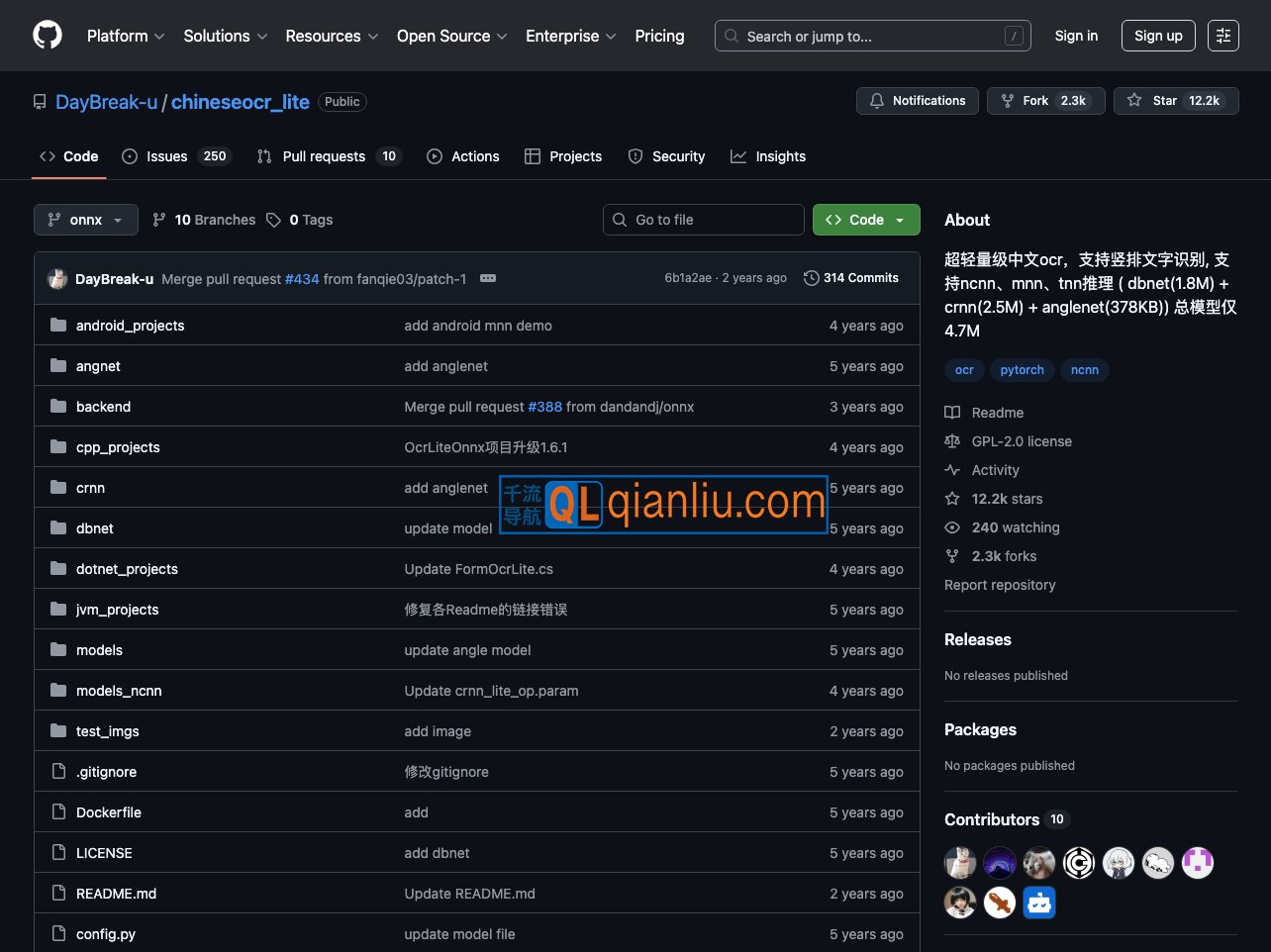Fork the repository using the Fork button
This screenshot has height=952, width=1271.
click(1045, 101)
